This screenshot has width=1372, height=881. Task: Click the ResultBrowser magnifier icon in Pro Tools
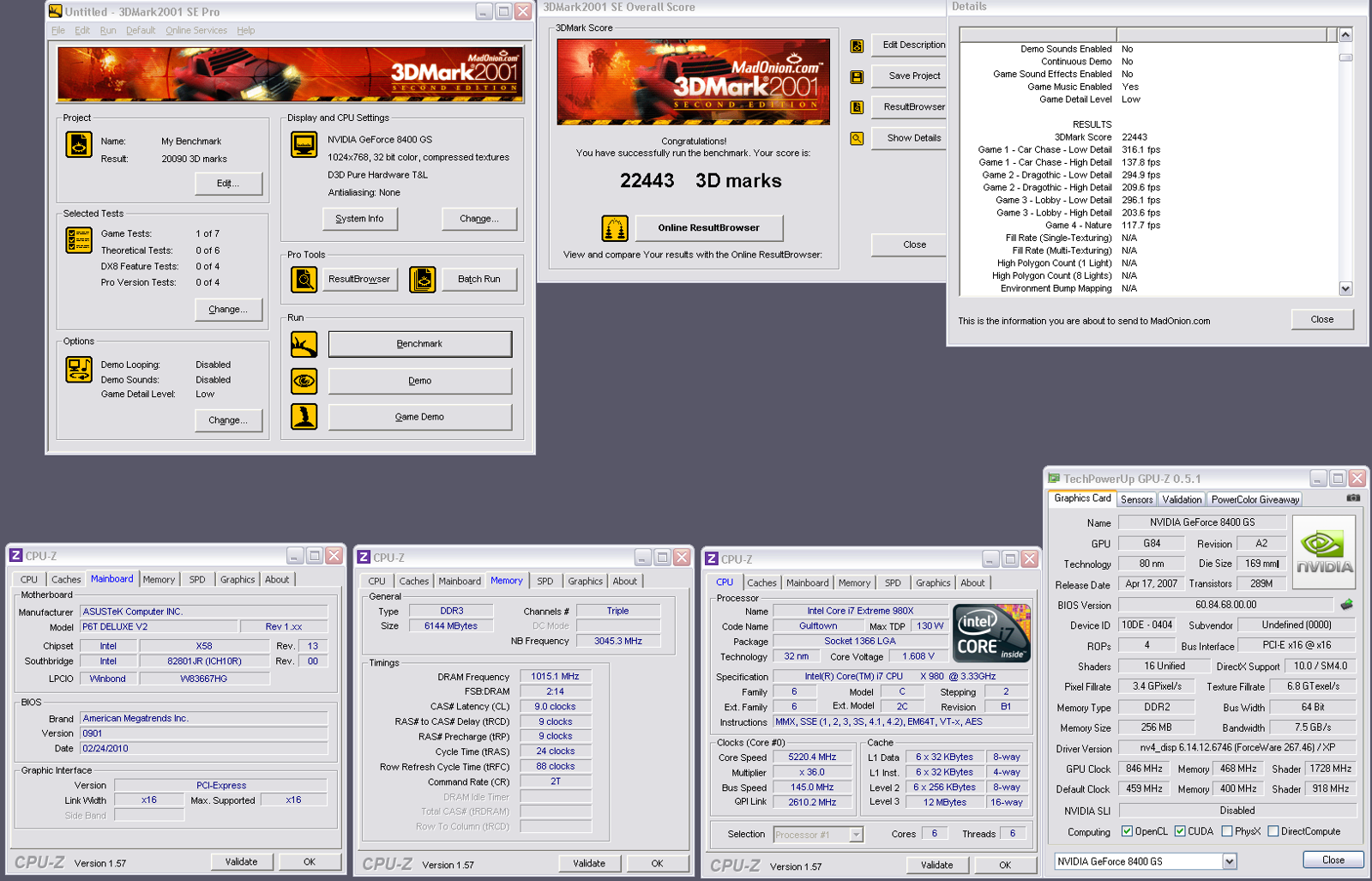[x=304, y=279]
